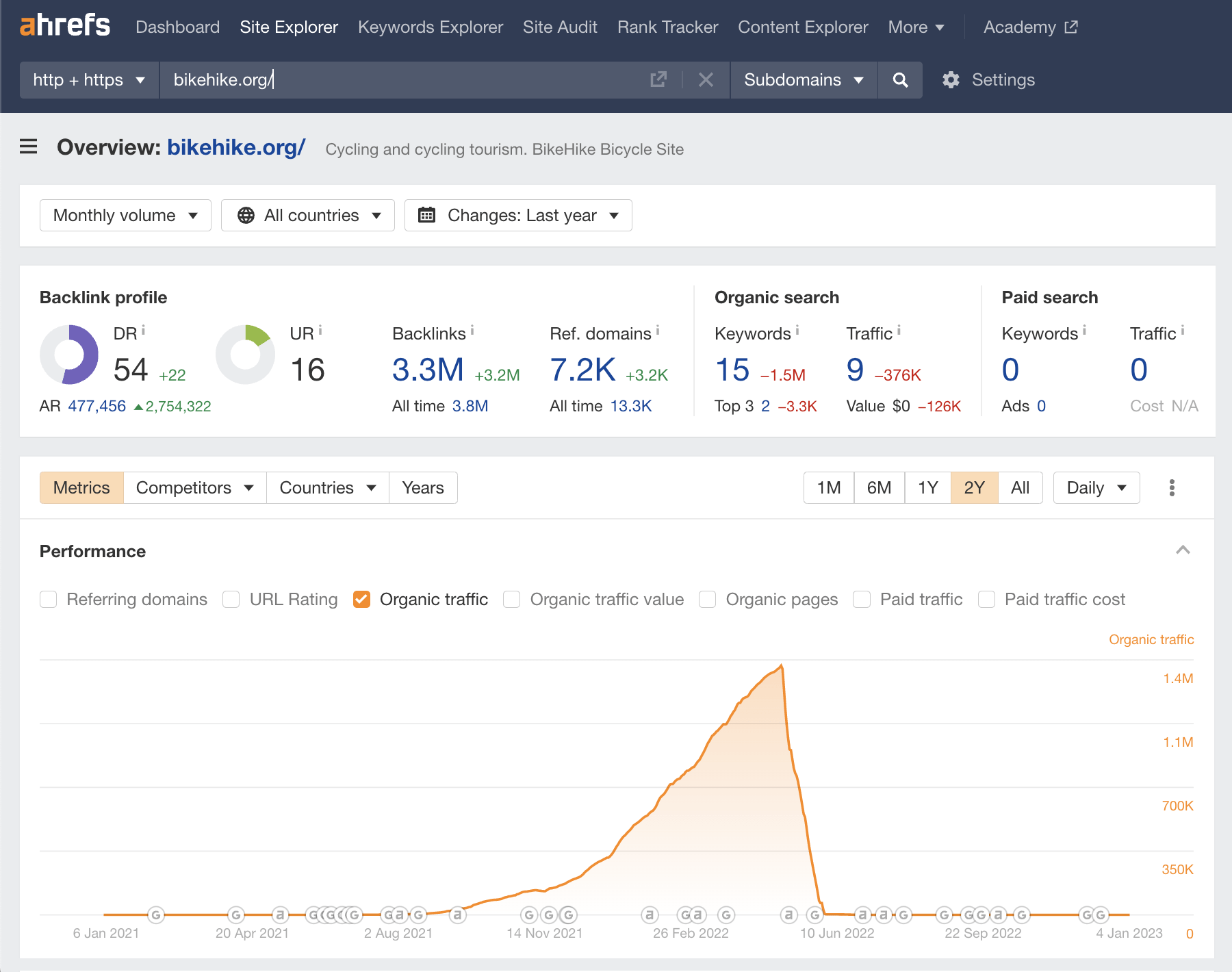The width and height of the screenshot is (1232, 972).
Task: Open Keywords Explorer from the top menu
Action: point(430,27)
